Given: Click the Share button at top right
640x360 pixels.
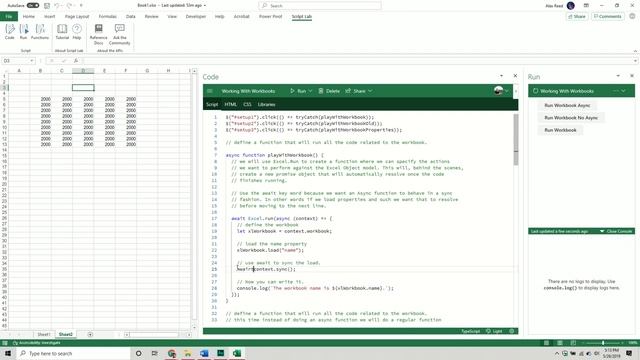Looking at the screenshot, I should coord(577,16).
